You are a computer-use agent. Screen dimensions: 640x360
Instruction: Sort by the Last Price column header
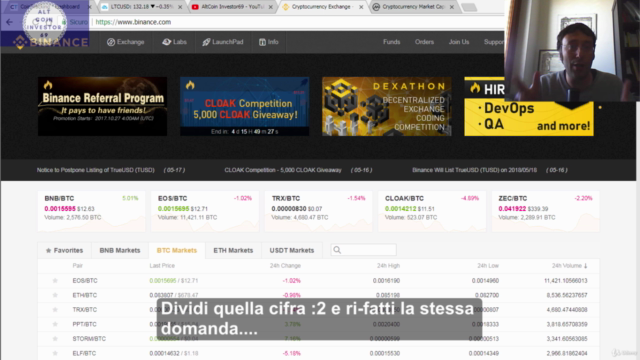pos(162,266)
